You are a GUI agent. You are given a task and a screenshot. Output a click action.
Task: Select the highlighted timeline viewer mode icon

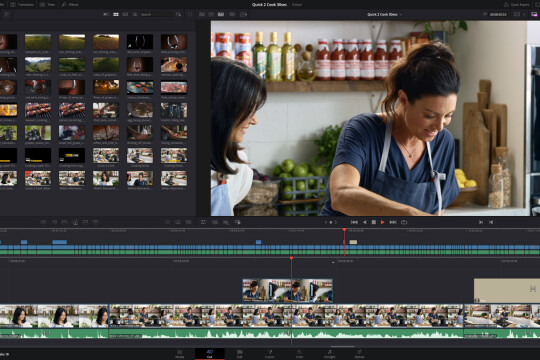point(221,14)
